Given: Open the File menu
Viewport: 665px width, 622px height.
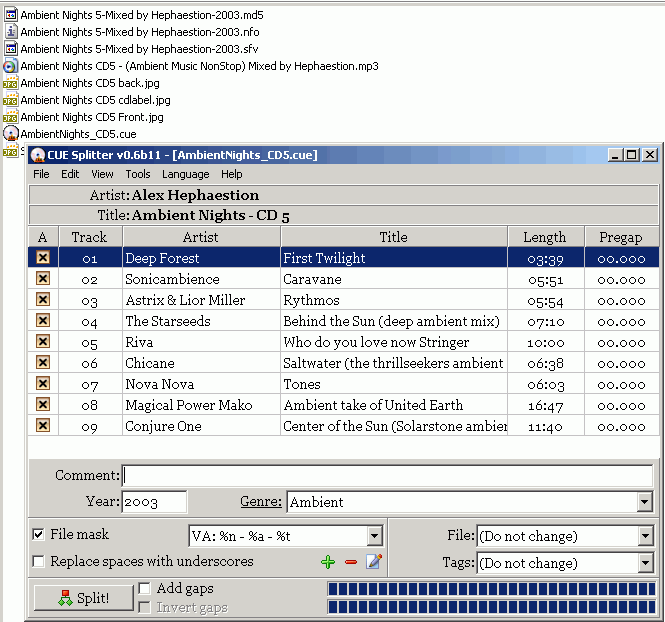Looking at the screenshot, I should (41, 174).
